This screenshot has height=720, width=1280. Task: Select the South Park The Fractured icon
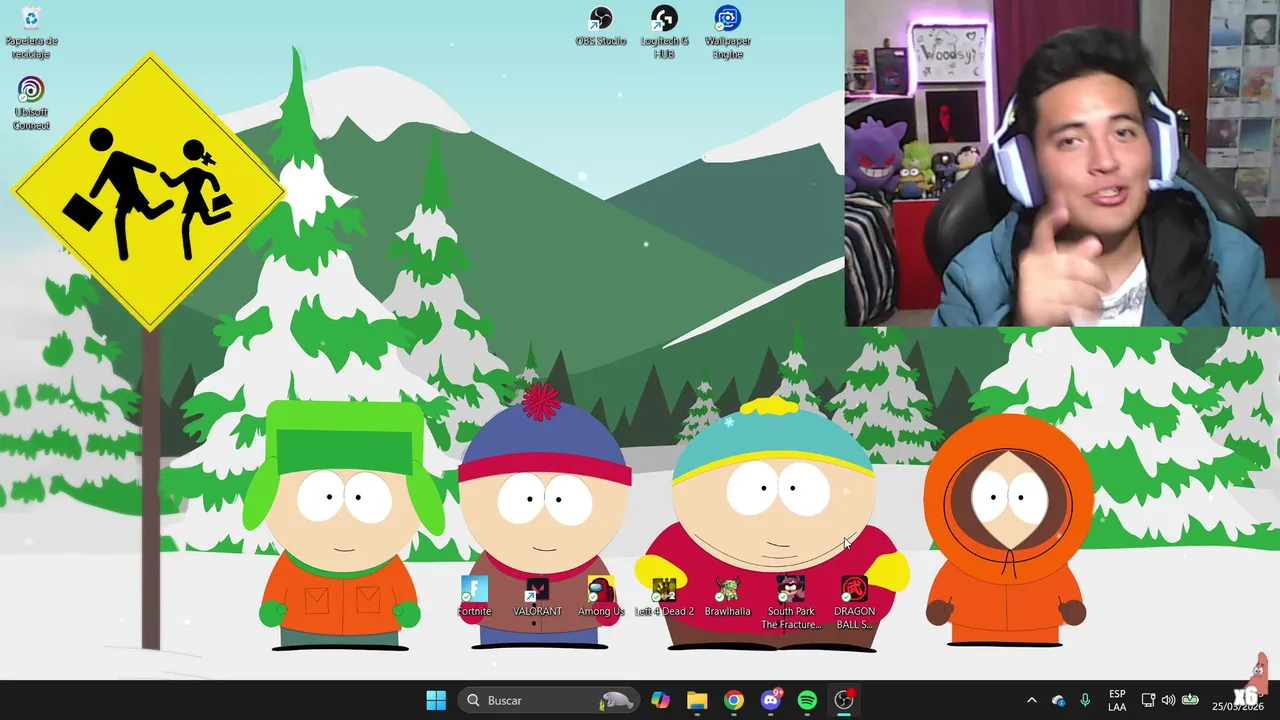coord(791,603)
